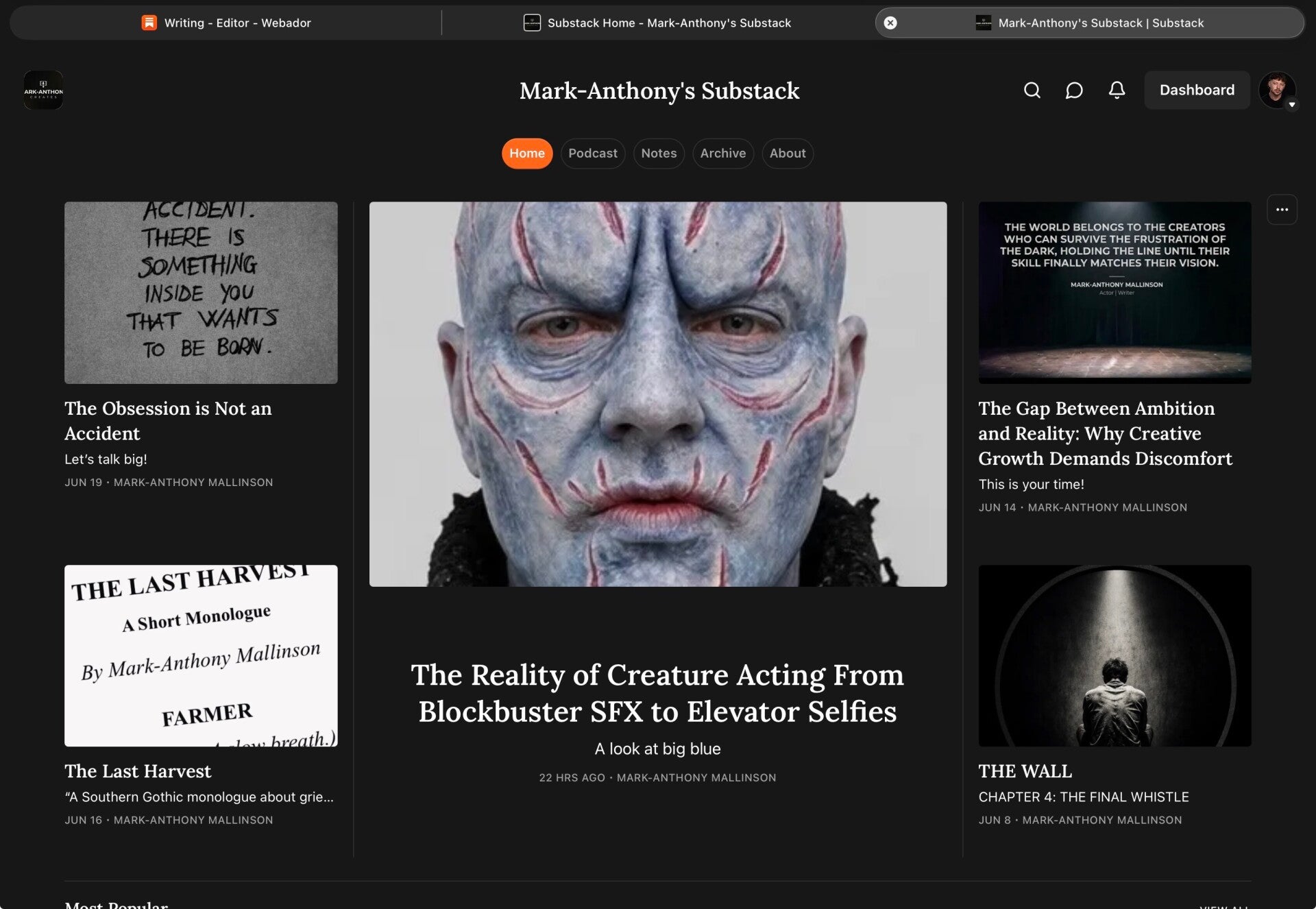The image size is (1316, 909).
Task: Select the Home navigation pill
Action: 526,154
